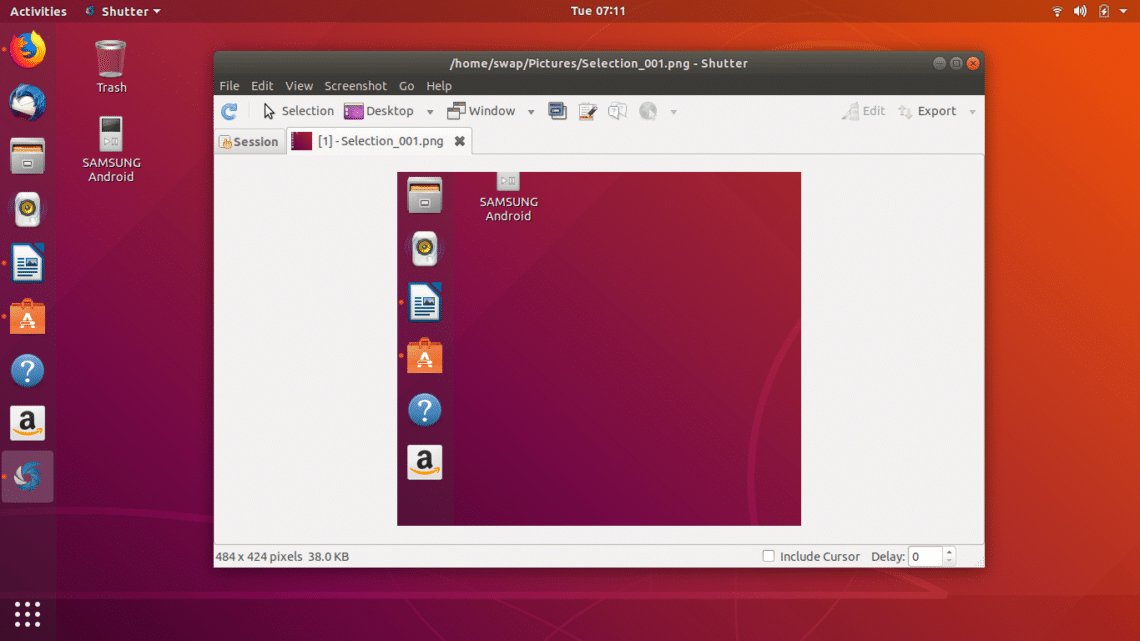This screenshot has width=1140, height=641.
Task: Launch Firefox from the dock
Action: click(x=27, y=50)
